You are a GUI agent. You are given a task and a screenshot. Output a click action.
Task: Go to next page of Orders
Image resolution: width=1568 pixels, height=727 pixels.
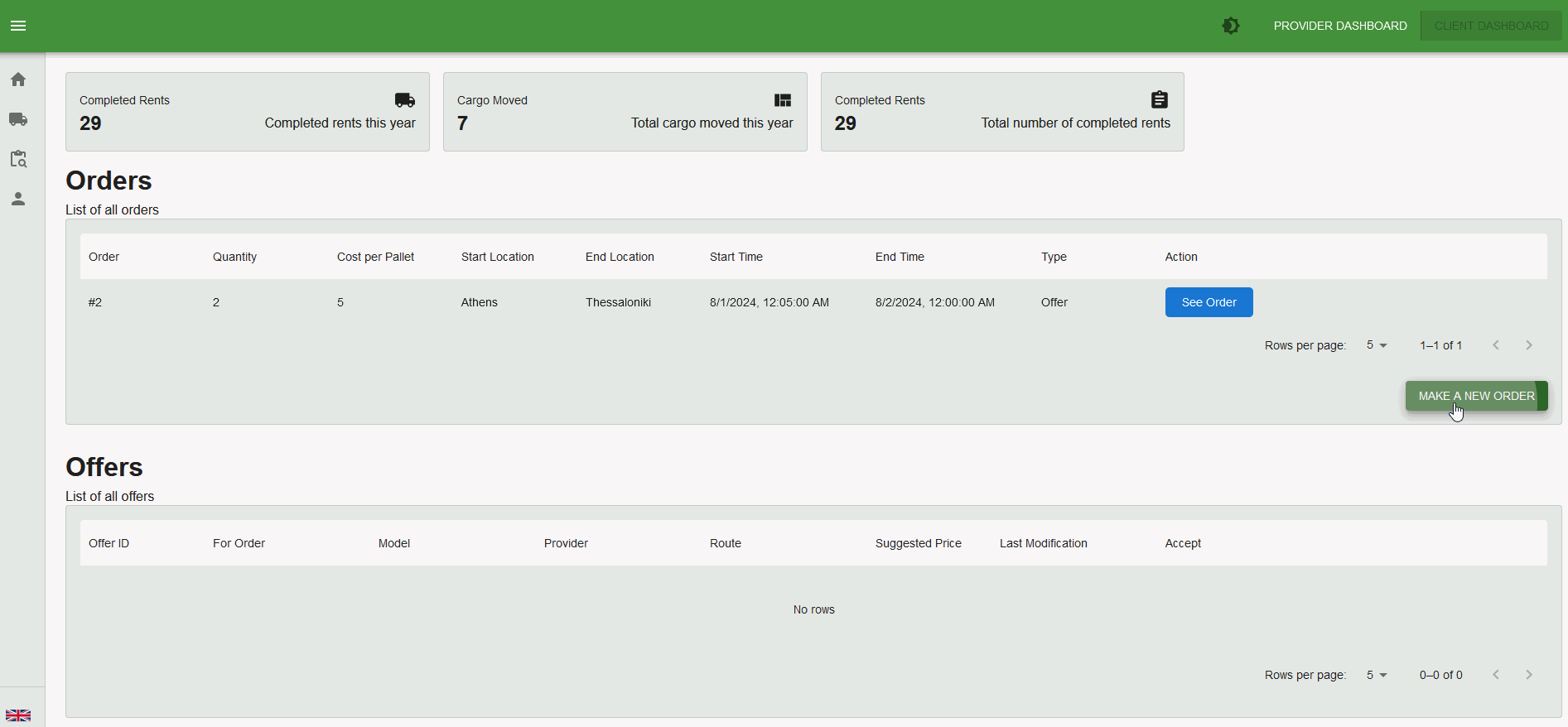click(x=1529, y=345)
